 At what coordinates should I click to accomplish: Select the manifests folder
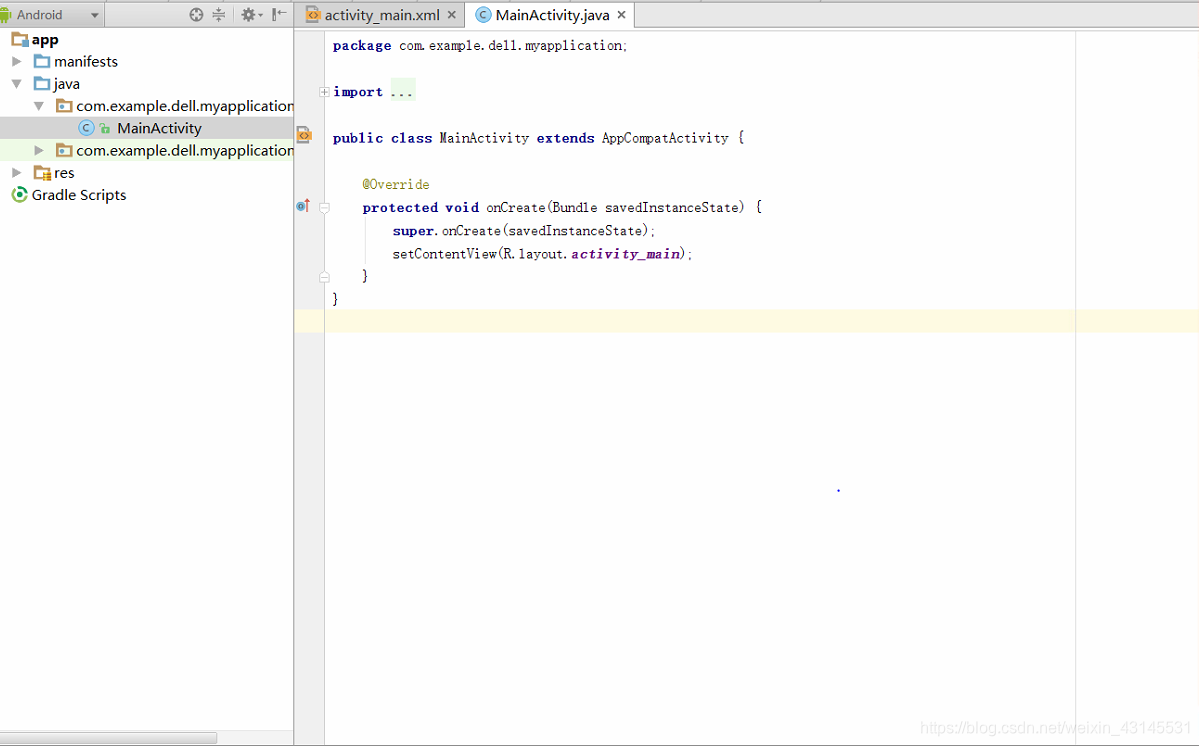click(x=86, y=61)
